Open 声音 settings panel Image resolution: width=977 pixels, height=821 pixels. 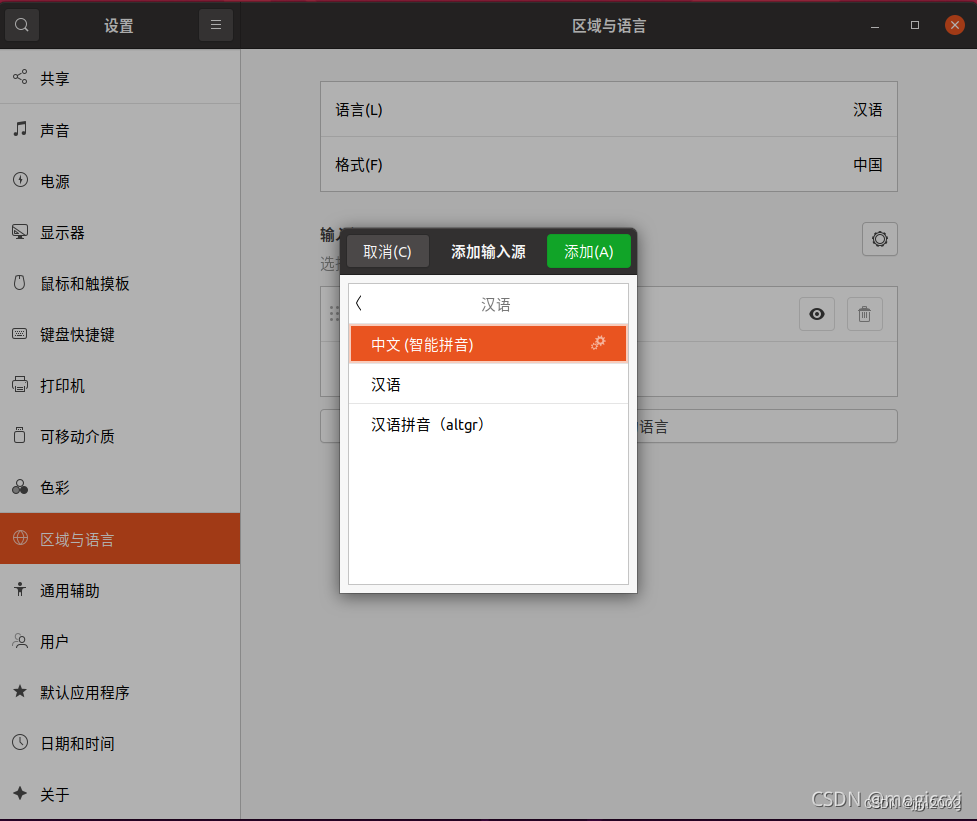[x=120, y=130]
